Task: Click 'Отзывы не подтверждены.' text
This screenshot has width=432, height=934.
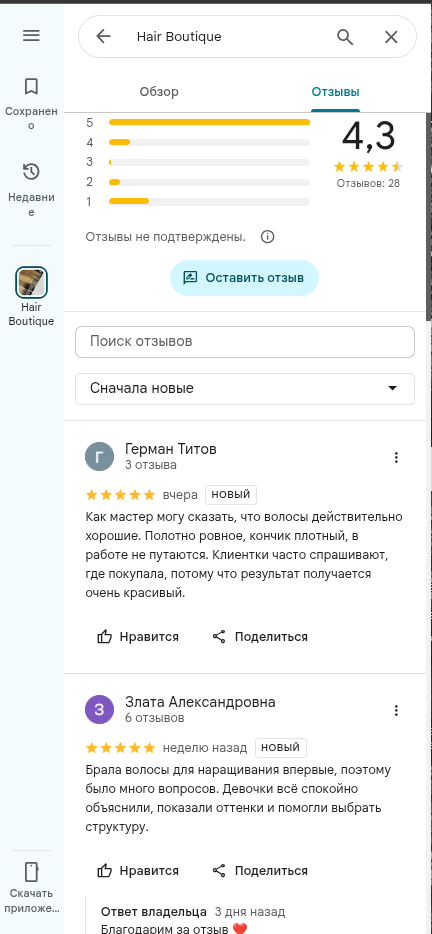Action: [x=166, y=237]
